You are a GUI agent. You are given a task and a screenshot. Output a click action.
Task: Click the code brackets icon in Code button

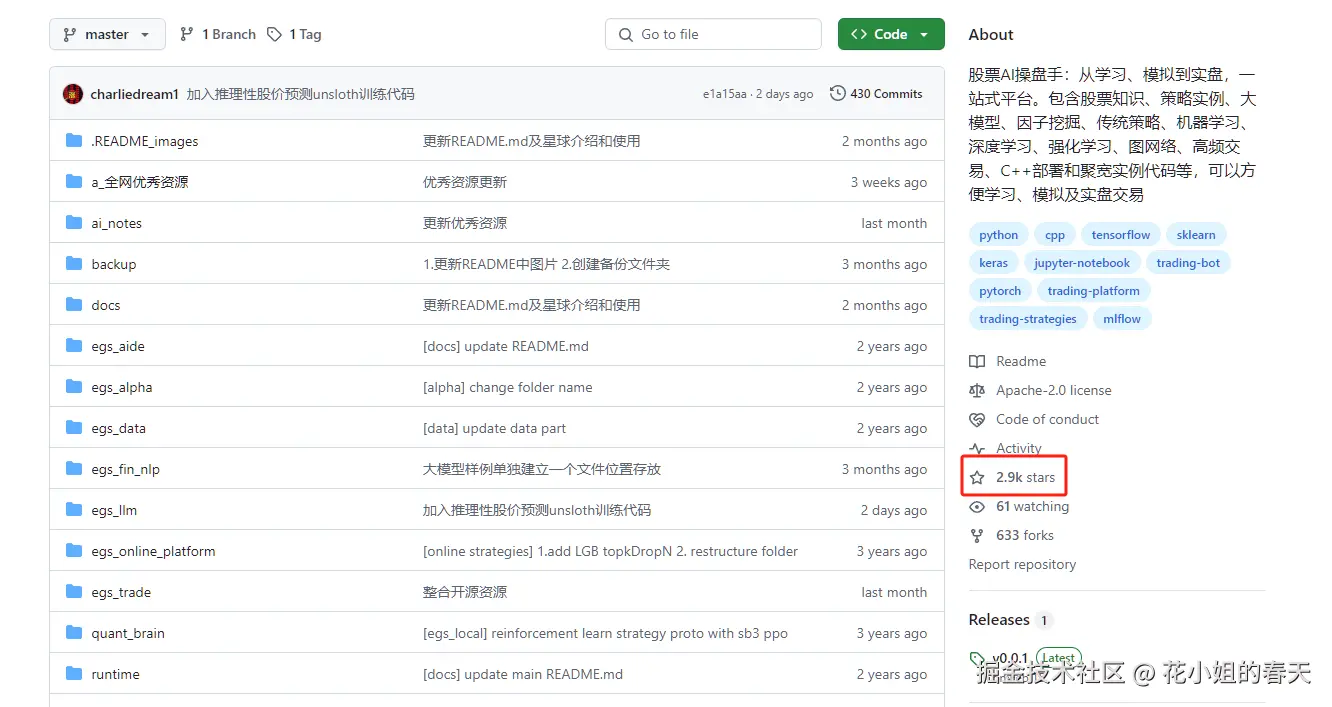tap(858, 34)
